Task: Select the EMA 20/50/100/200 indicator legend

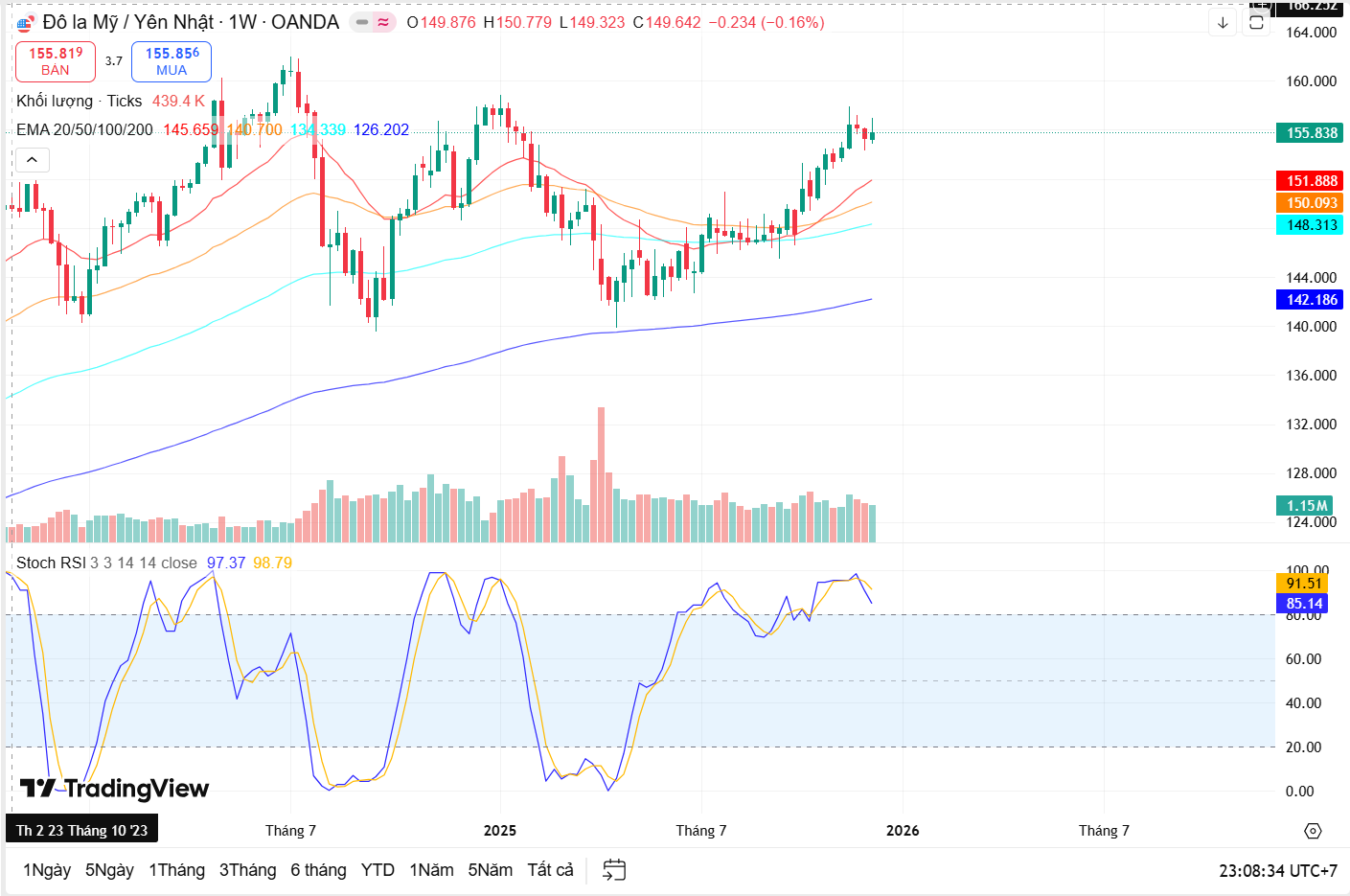Action: pyautogui.click(x=84, y=129)
